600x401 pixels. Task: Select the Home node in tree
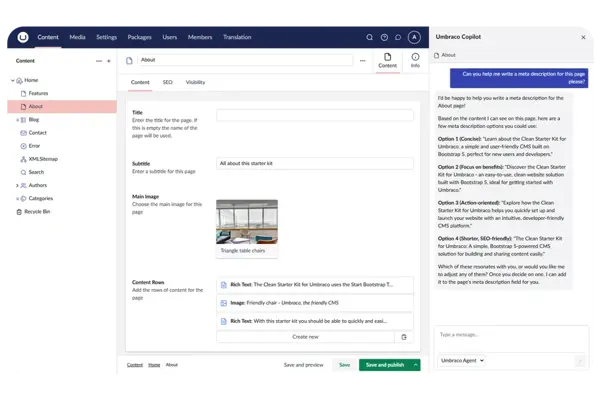[31, 80]
